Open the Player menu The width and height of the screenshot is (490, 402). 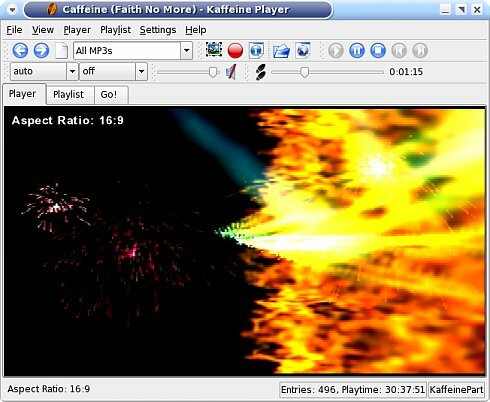[77, 30]
